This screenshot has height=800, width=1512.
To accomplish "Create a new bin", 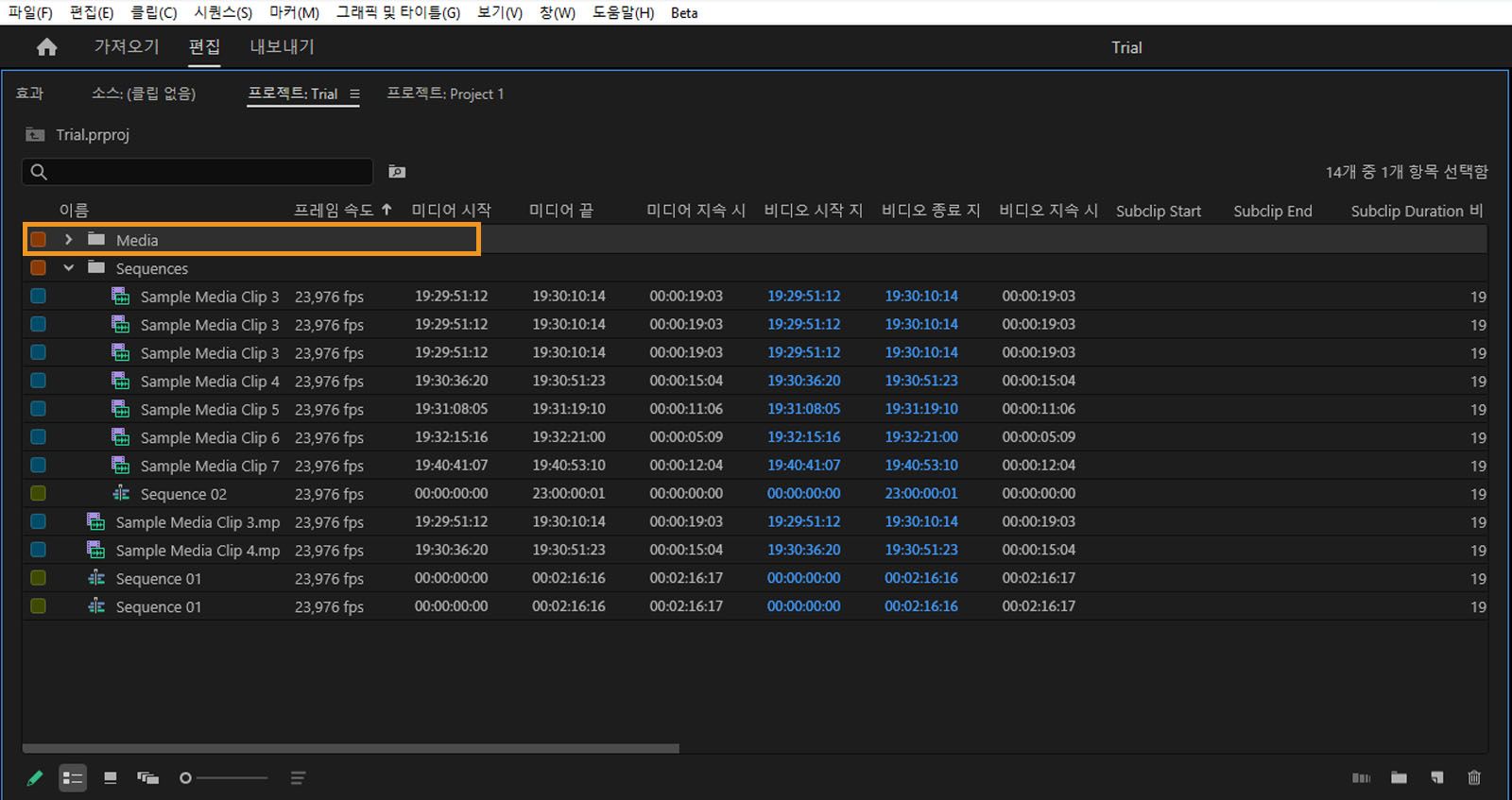I will tap(1399, 777).
